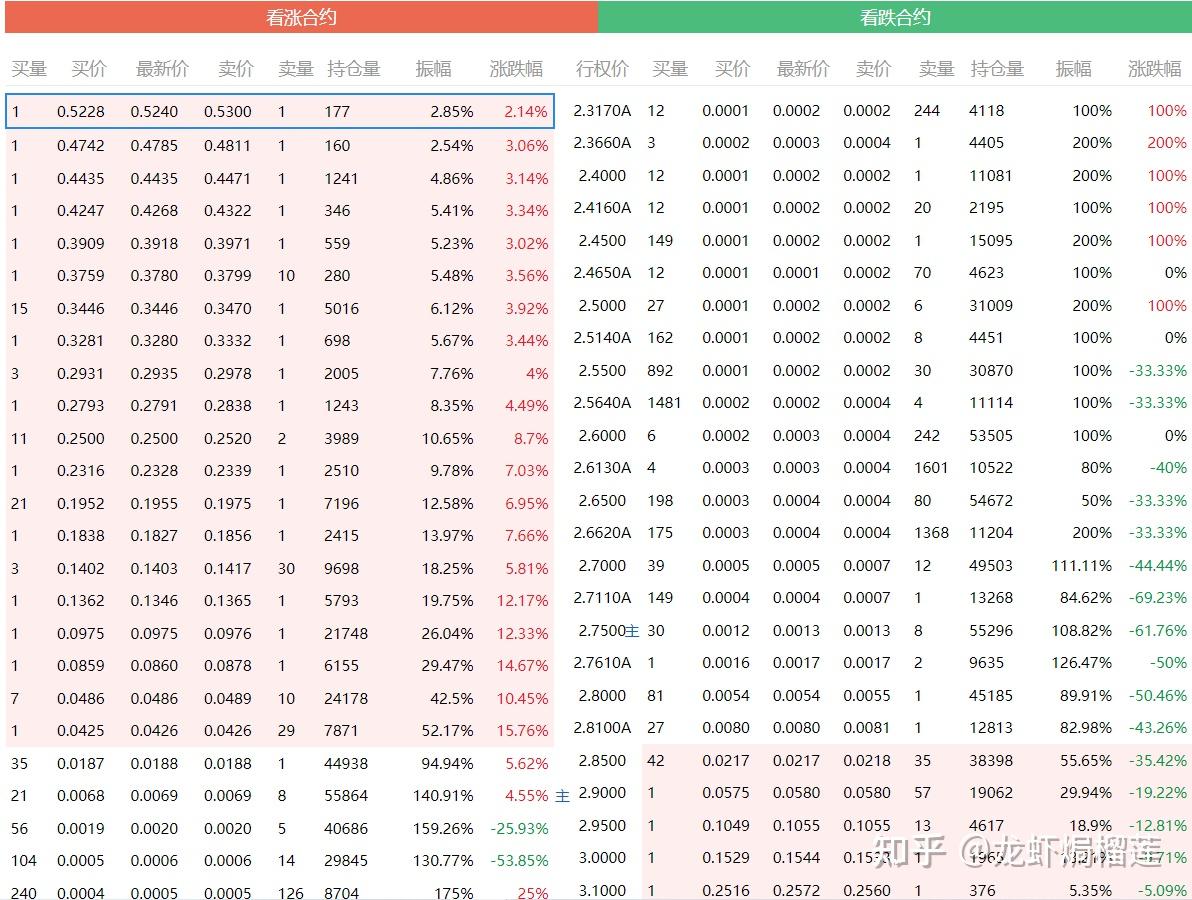Click call latest price 0.3780

coord(154,276)
